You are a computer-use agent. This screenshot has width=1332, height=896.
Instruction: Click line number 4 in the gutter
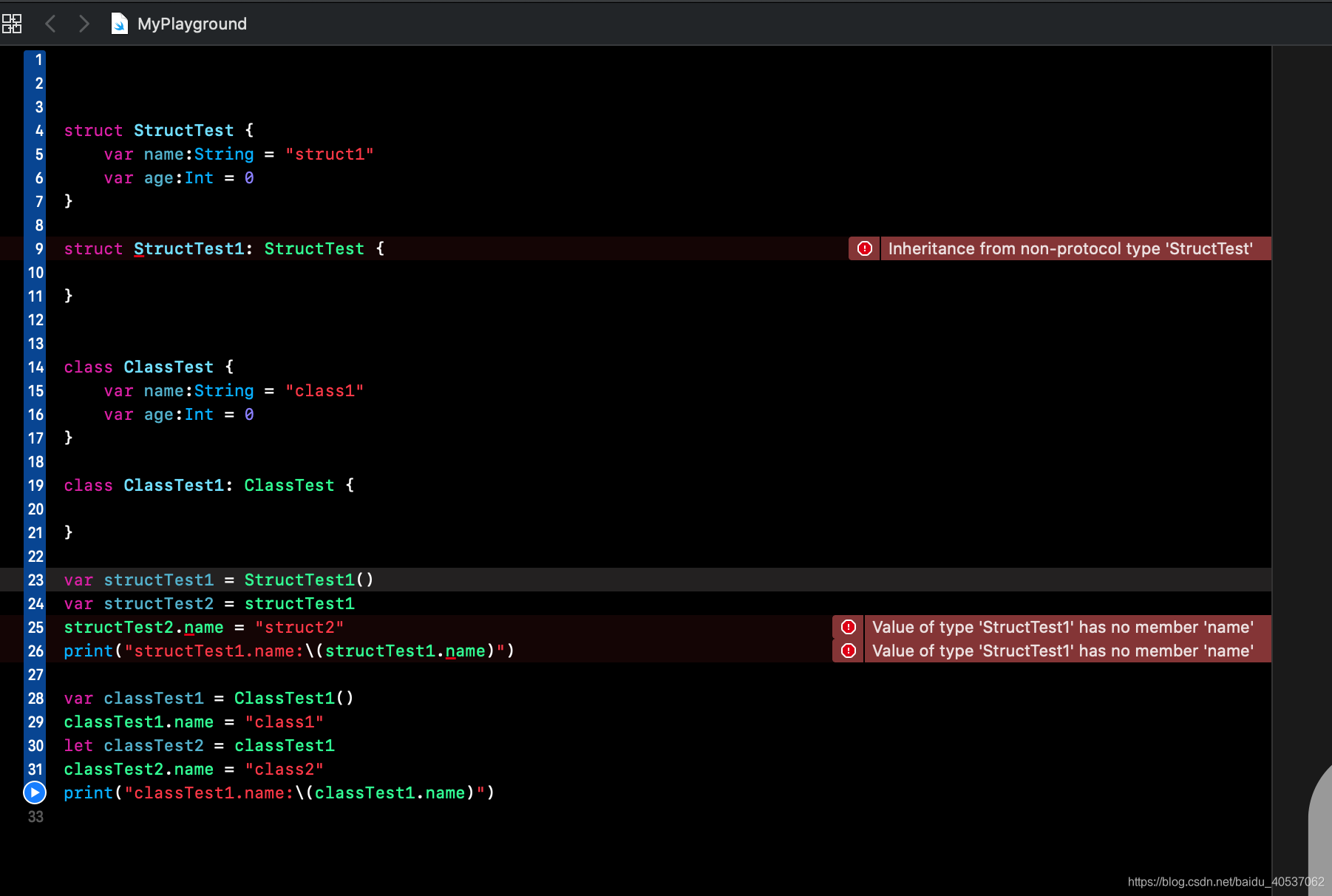[x=39, y=131]
